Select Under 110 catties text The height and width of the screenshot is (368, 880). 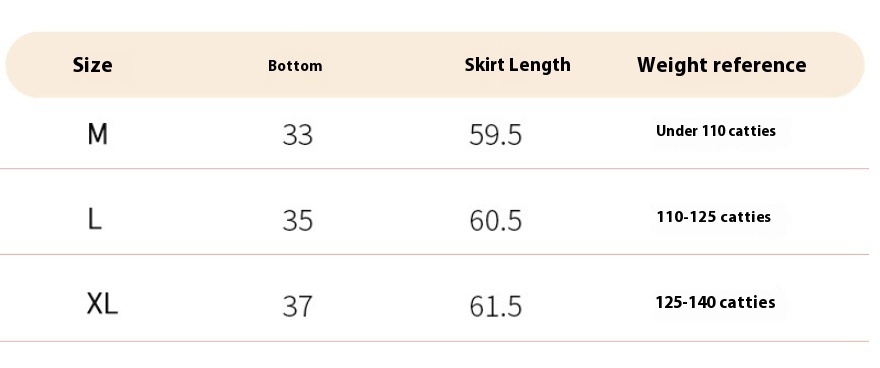click(716, 131)
